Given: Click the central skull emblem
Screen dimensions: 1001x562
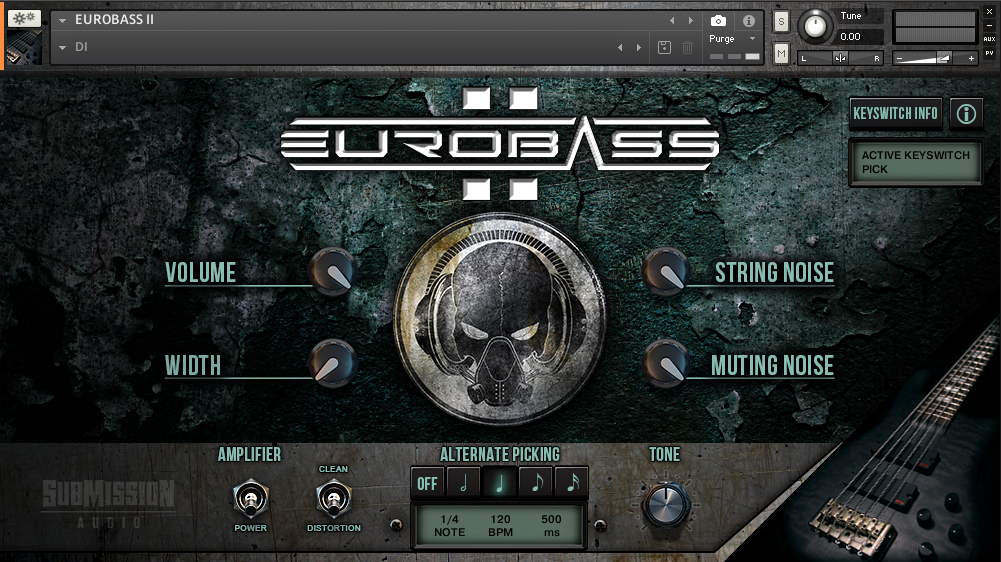Looking at the screenshot, I should (x=500, y=319).
